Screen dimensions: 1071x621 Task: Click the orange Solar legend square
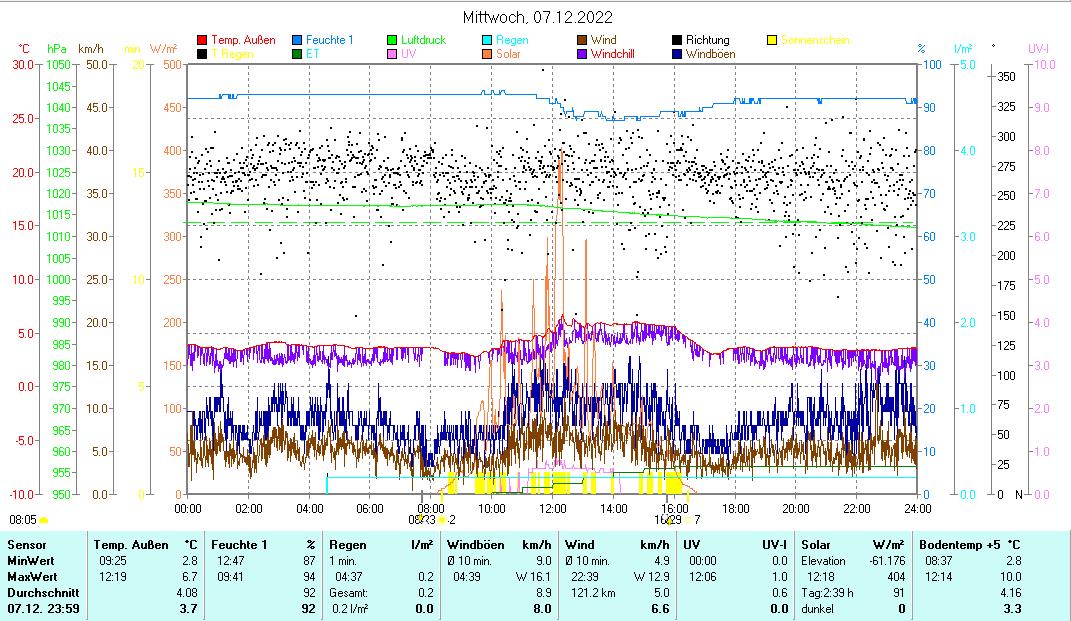pyautogui.click(x=487, y=54)
